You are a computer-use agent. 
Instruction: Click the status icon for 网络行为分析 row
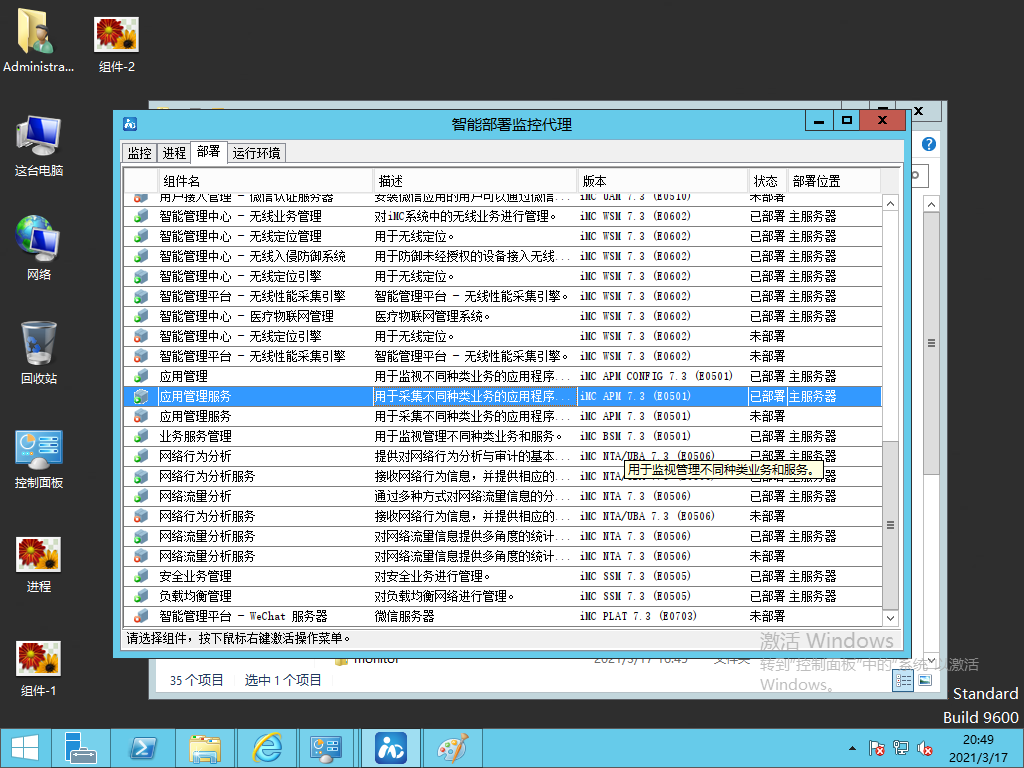140,456
